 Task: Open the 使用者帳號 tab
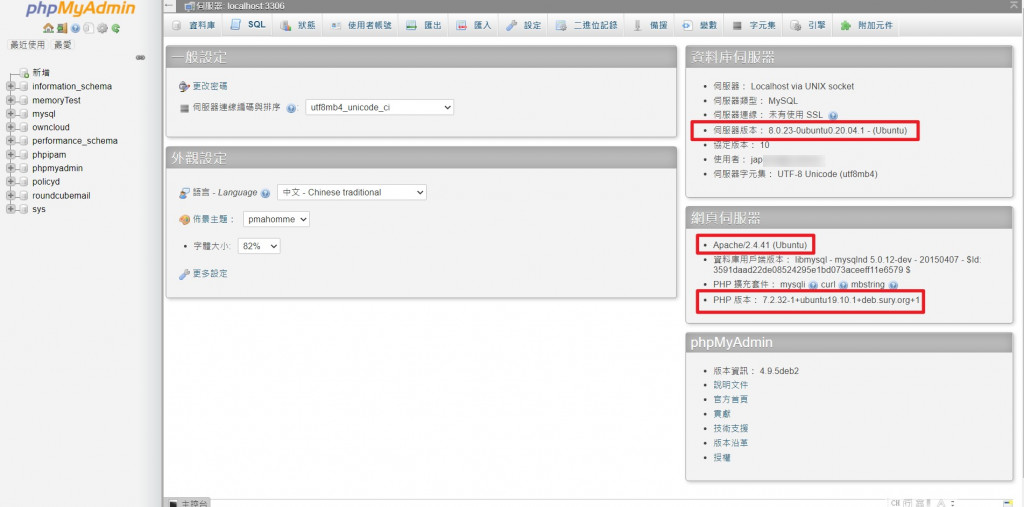coord(361,25)
